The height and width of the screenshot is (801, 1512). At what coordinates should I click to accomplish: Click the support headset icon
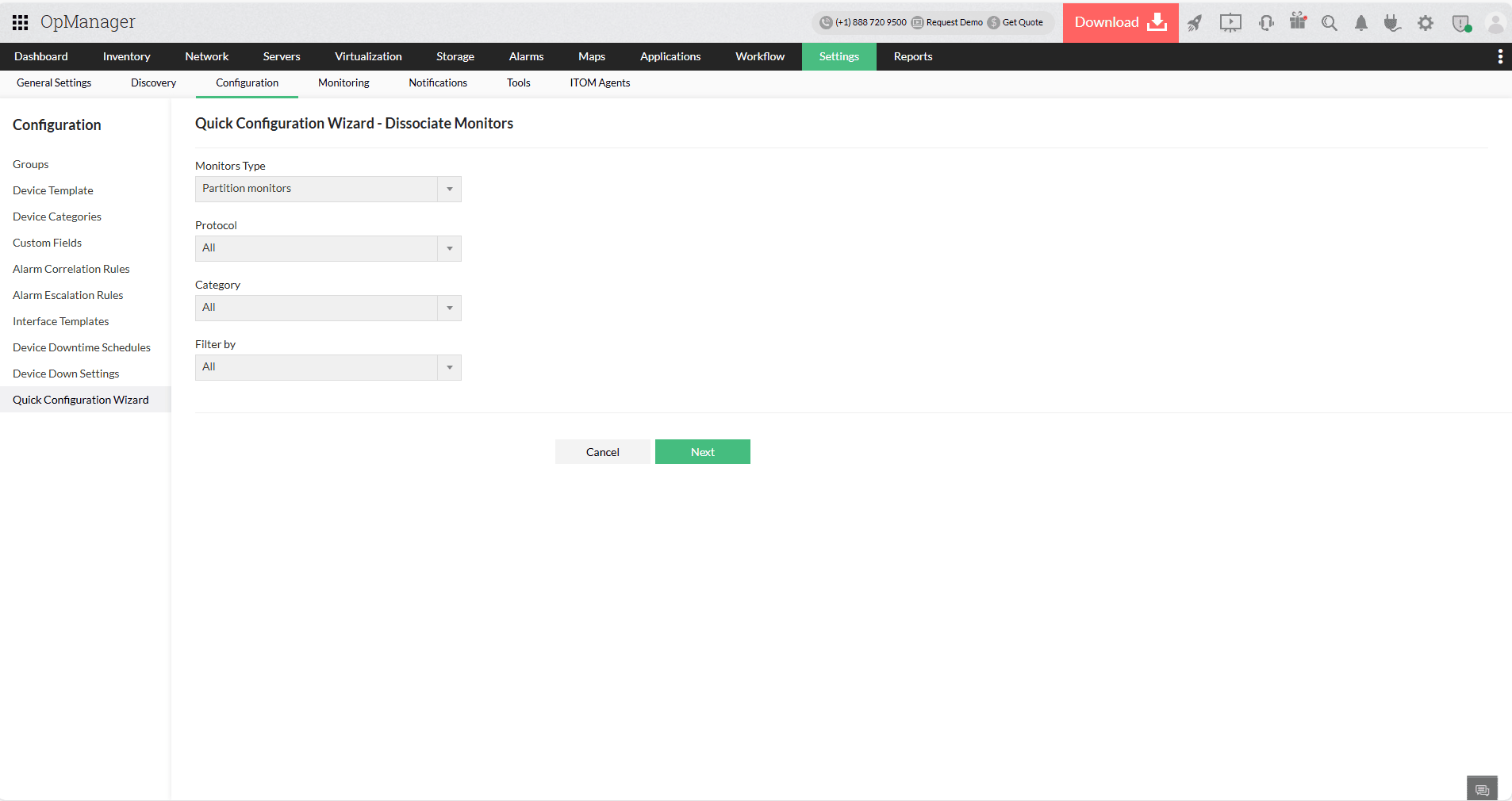1266,23
